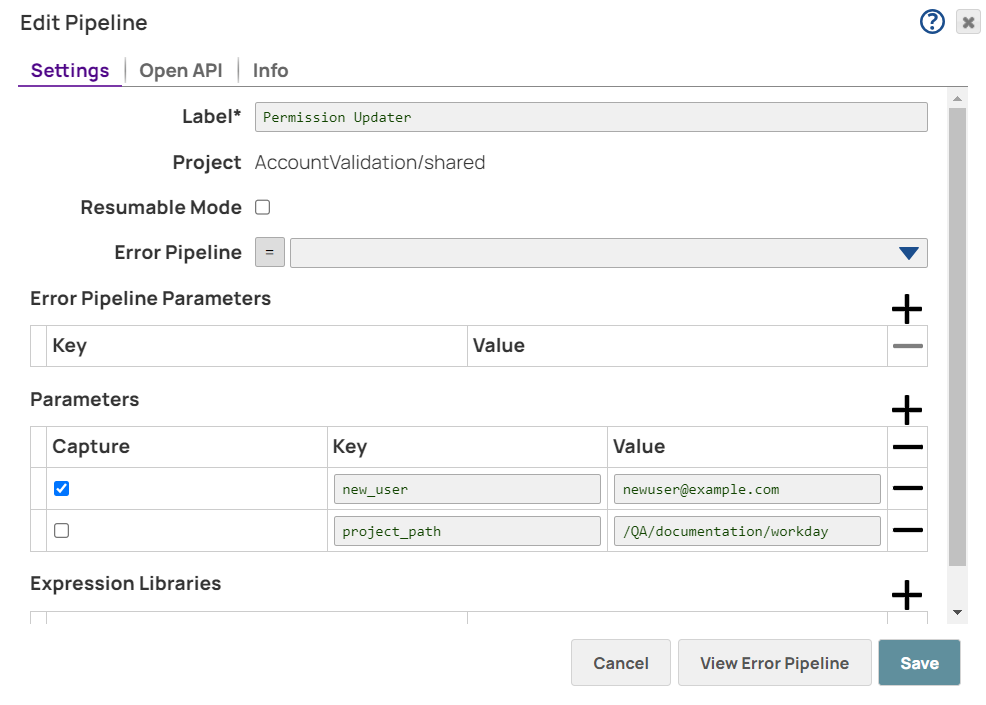Viewport: 986px width, 705px height.
Task: Remove the Error Pipeline Parameters row
Action: 907,346
